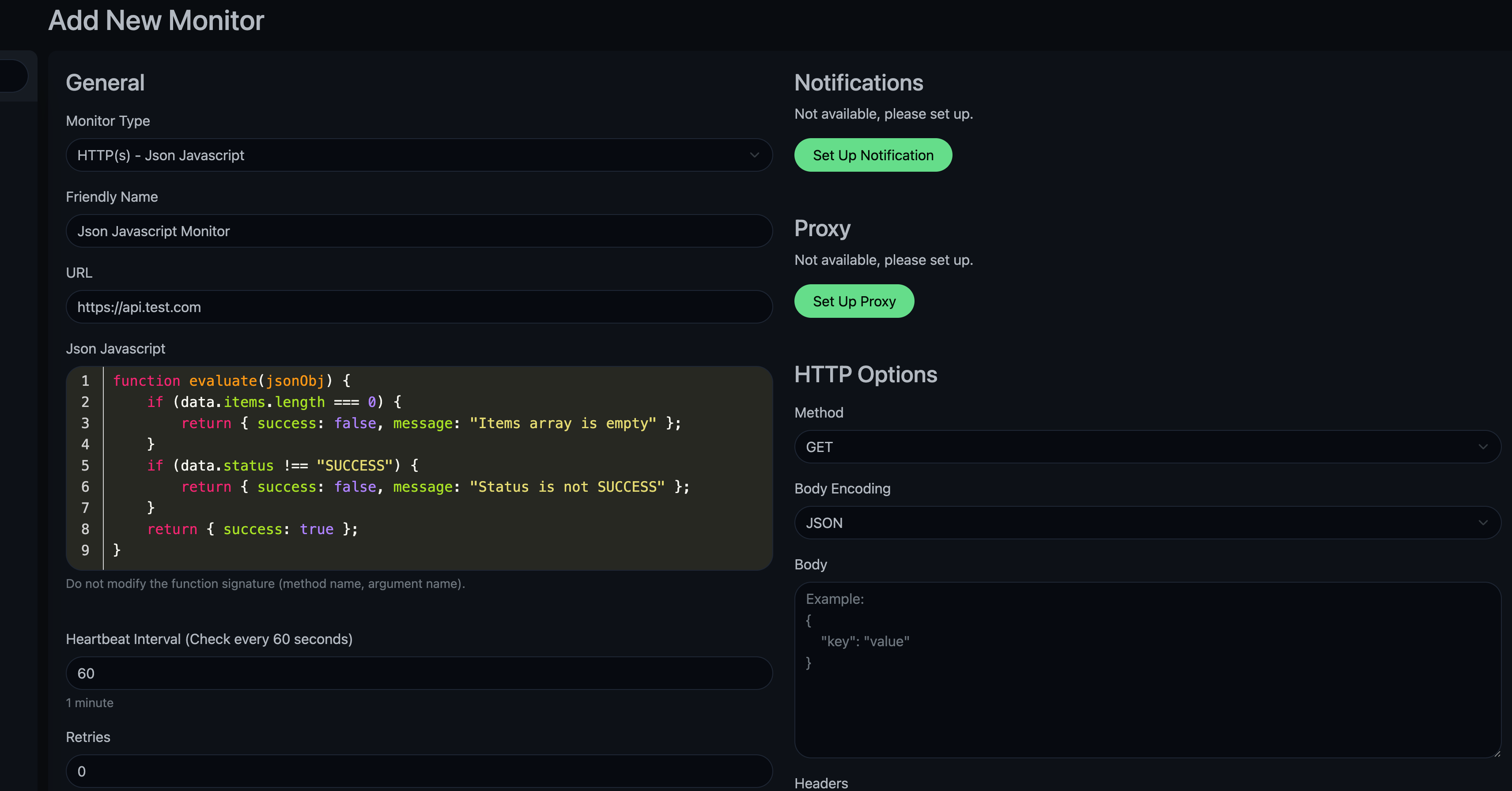Click line 1 of the Json Javascript editor
Image resolution: width=1512 pixels, height=791 pixels.
coord(231,381)
